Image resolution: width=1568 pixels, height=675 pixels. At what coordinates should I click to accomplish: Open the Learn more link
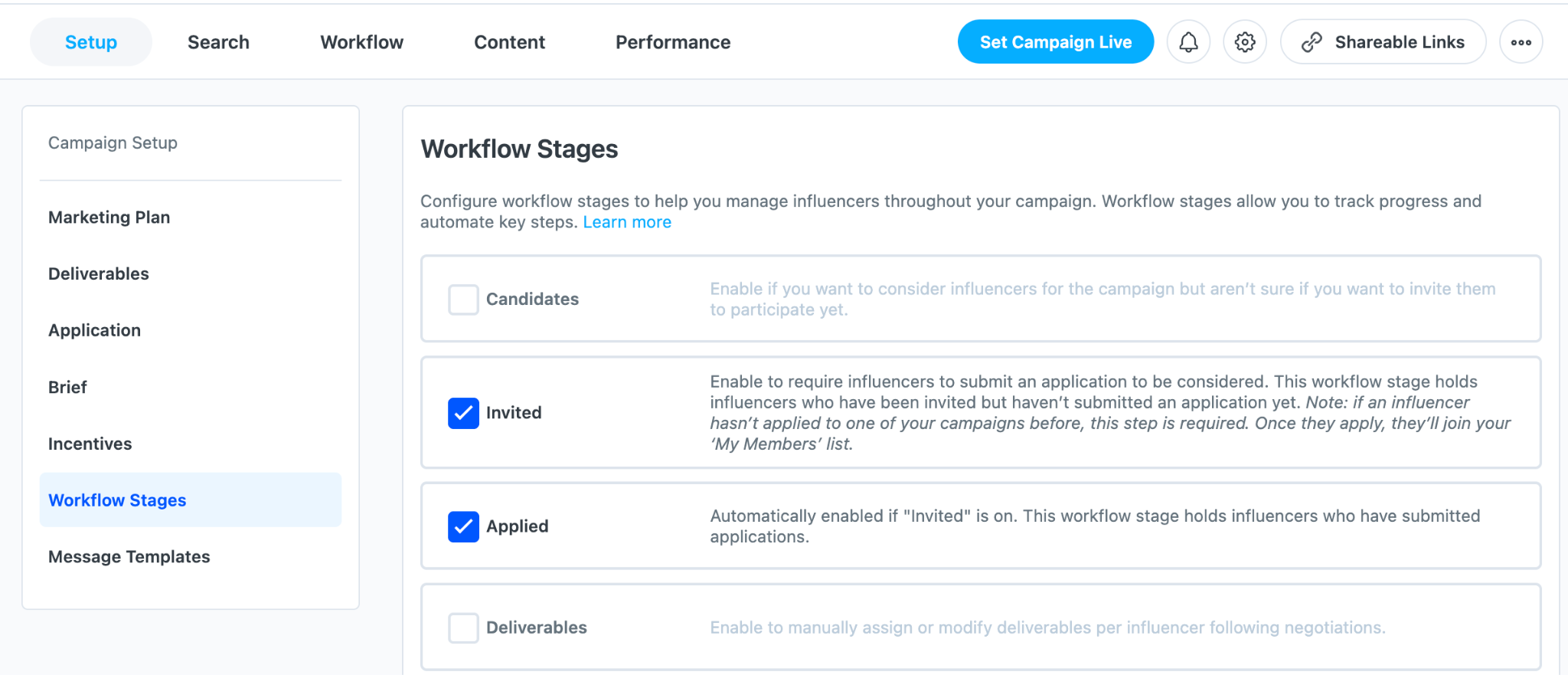[x=627, y=221]
